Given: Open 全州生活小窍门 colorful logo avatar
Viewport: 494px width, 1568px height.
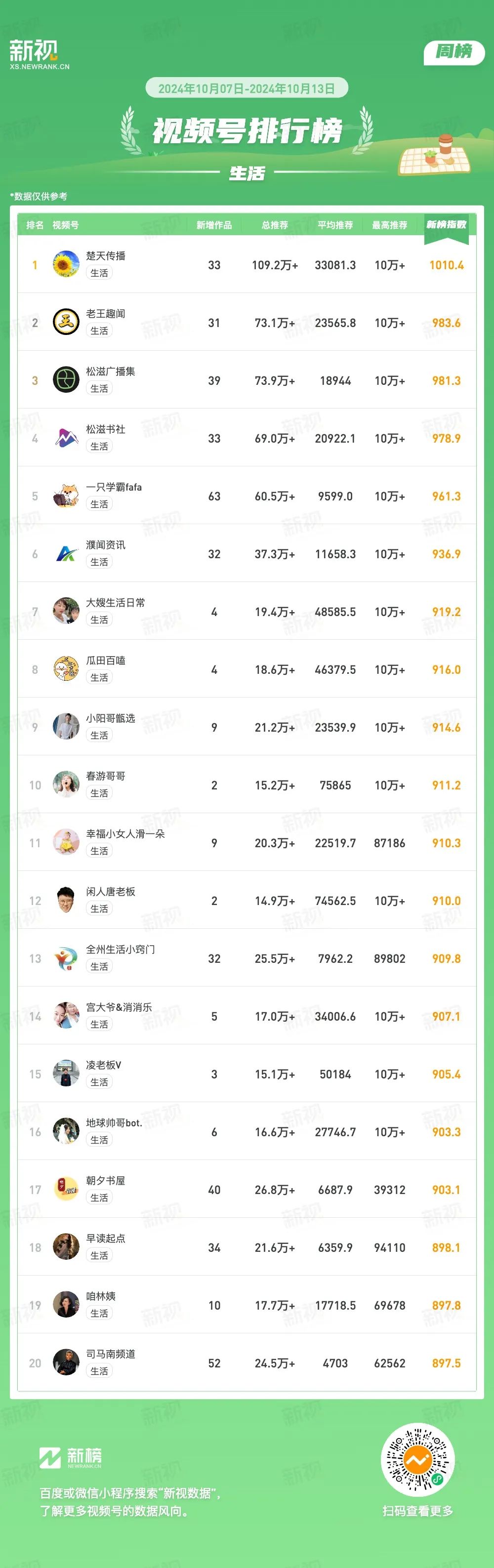Looking at the screenshot, I should click(66, 958).
